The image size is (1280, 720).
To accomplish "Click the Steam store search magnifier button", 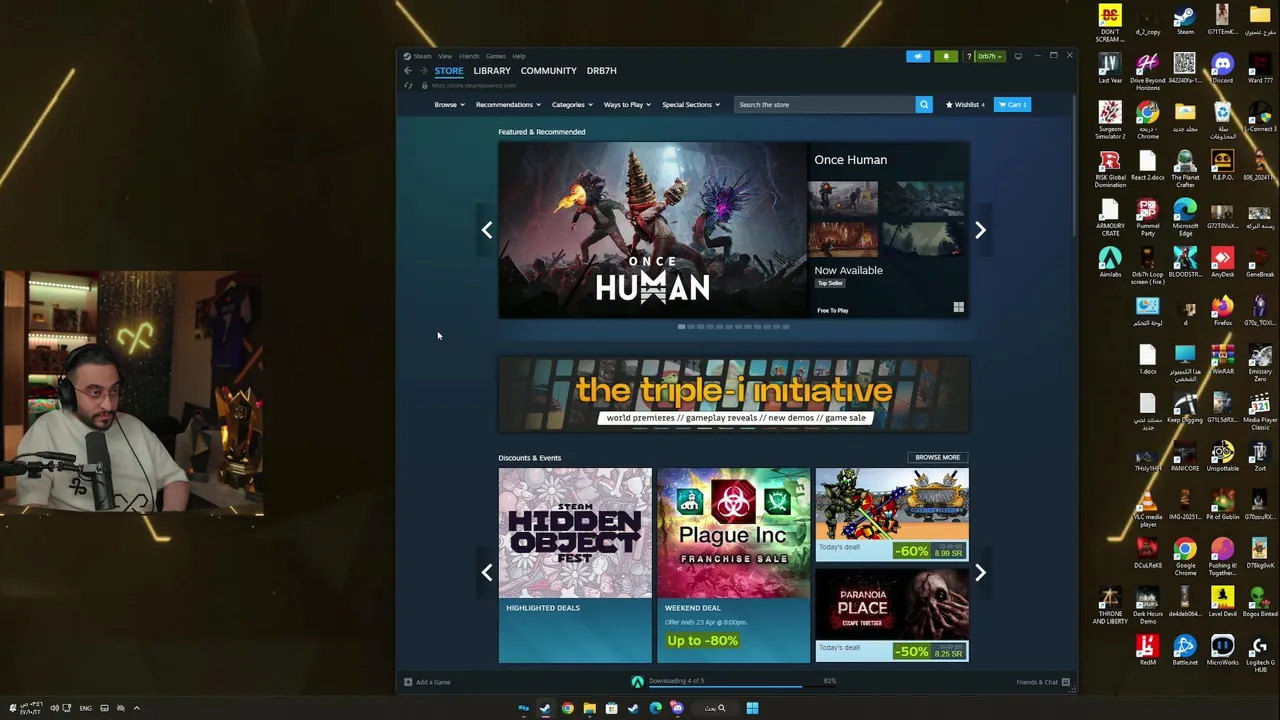I will [924, 104].
